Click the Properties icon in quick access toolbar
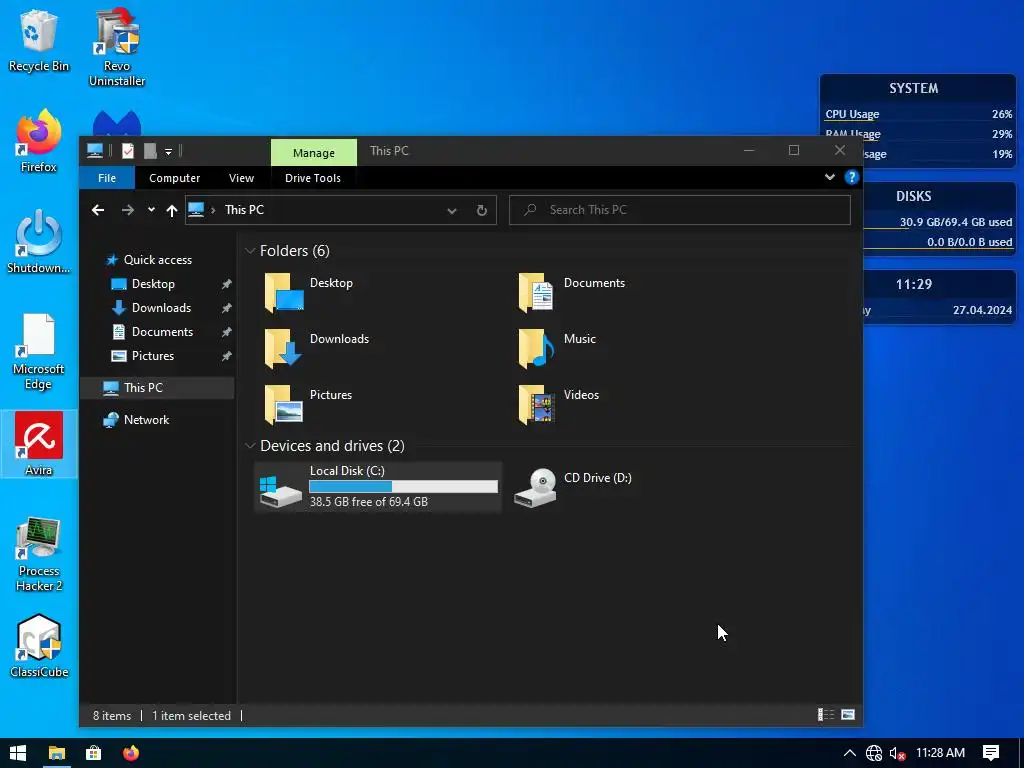This screenshot has width=1024, height=768. (x=128, y=151)
